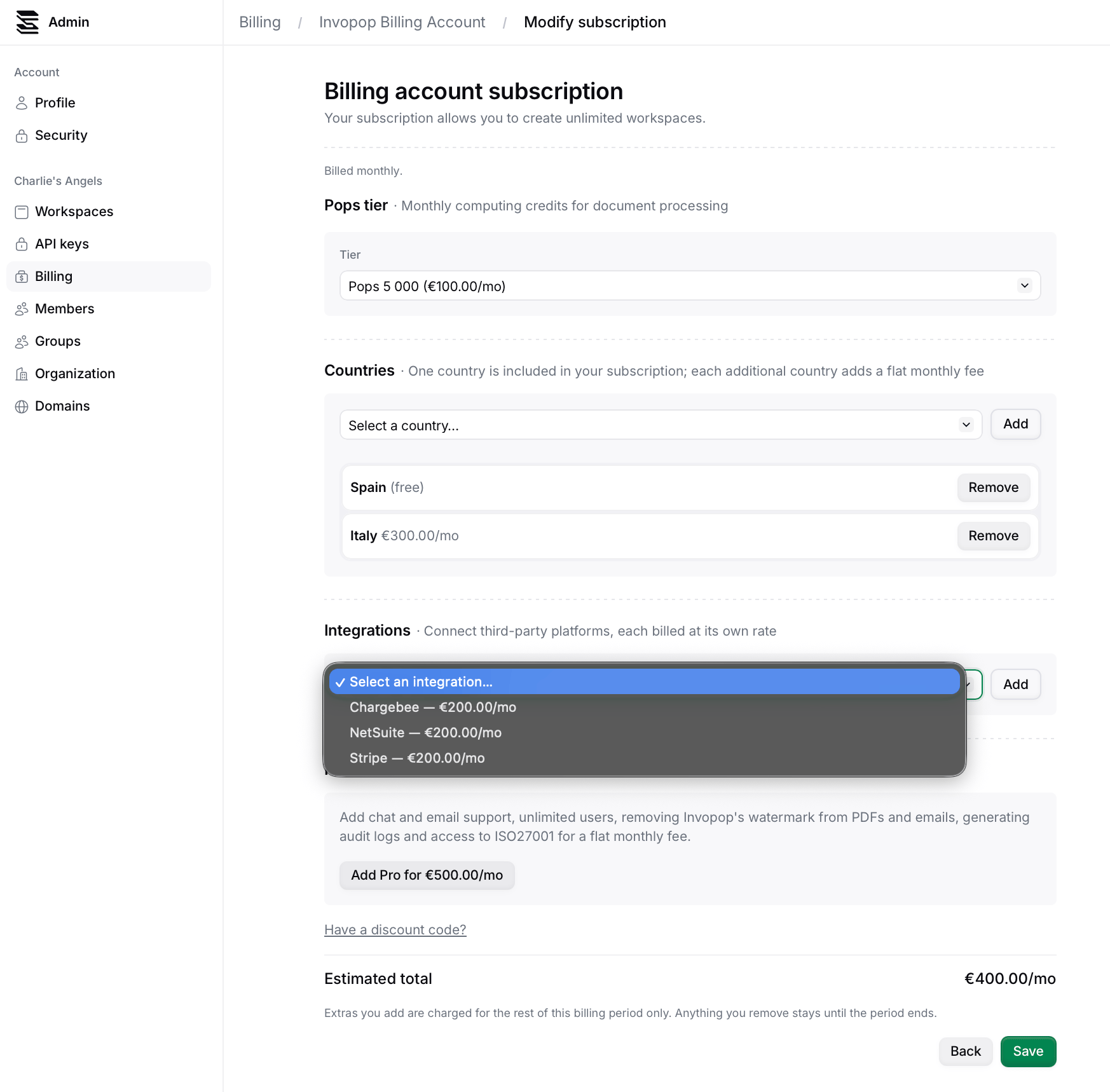Click the Security lock icon
Viewport: 1110px width, 1092px height.
22,135
